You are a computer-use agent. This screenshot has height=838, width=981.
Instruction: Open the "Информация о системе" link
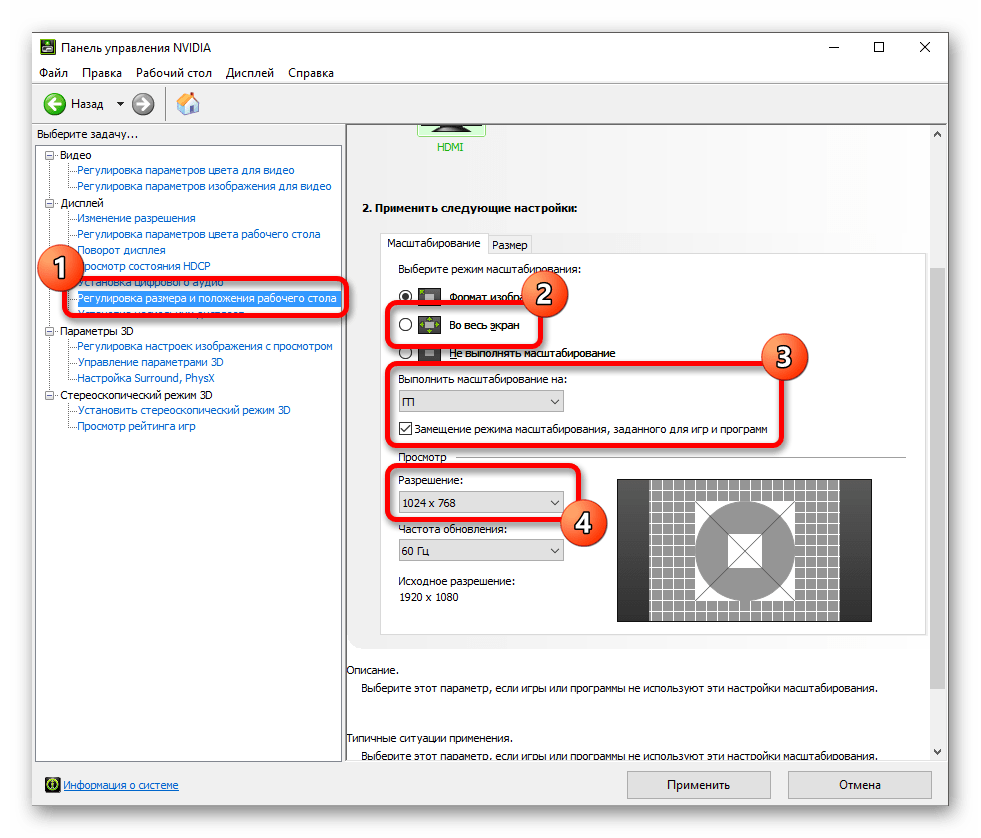[x=121, y=785]
